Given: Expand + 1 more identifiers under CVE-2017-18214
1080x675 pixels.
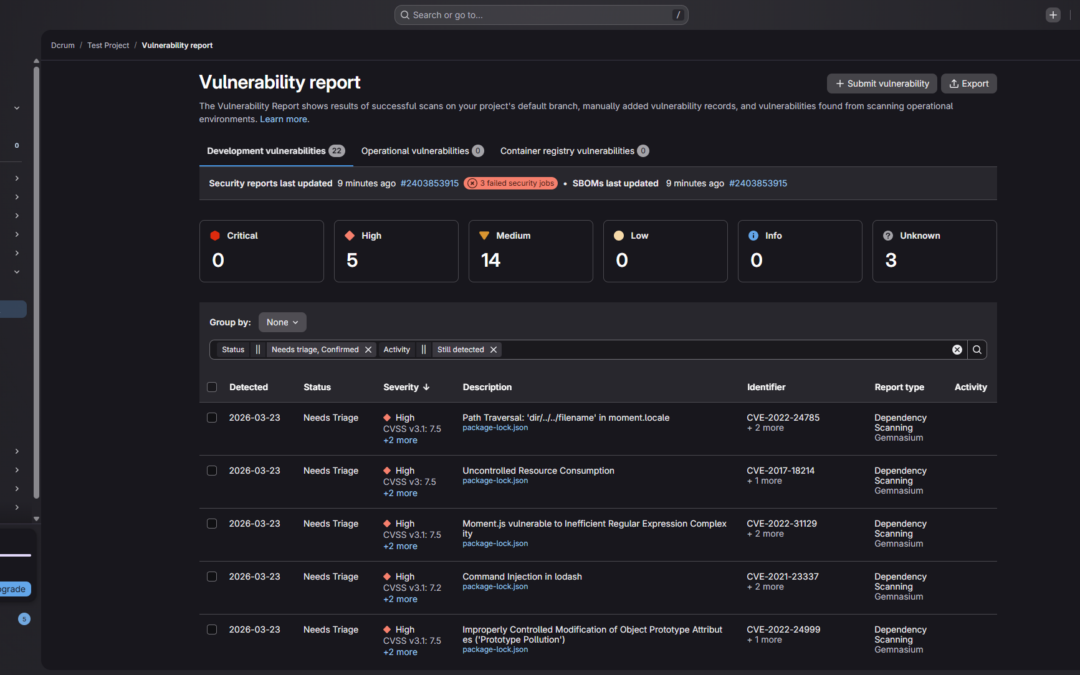Looking at the screenshot, I should pyautogui.click(x=765, y=481).
